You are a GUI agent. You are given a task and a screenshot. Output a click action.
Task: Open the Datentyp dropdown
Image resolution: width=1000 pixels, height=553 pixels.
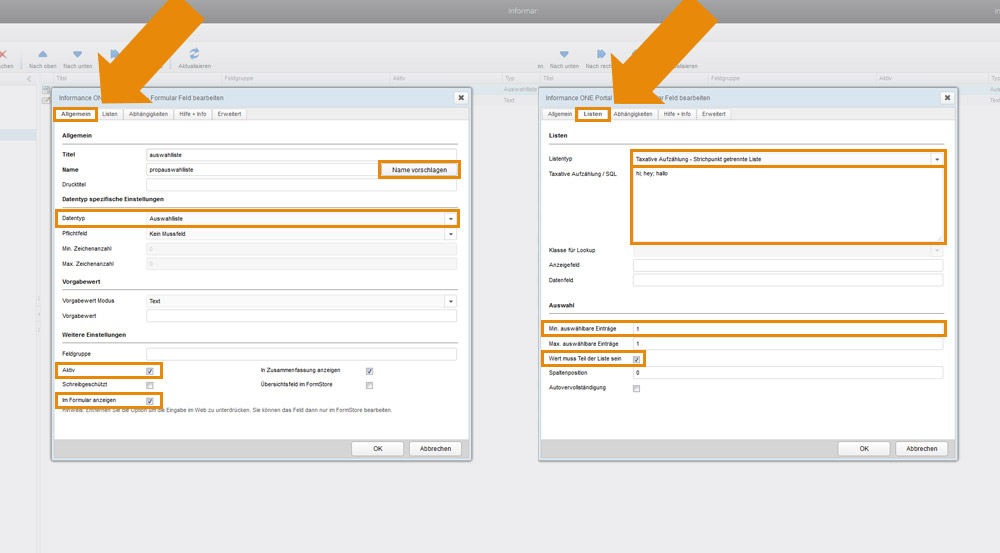click(451, 219)
